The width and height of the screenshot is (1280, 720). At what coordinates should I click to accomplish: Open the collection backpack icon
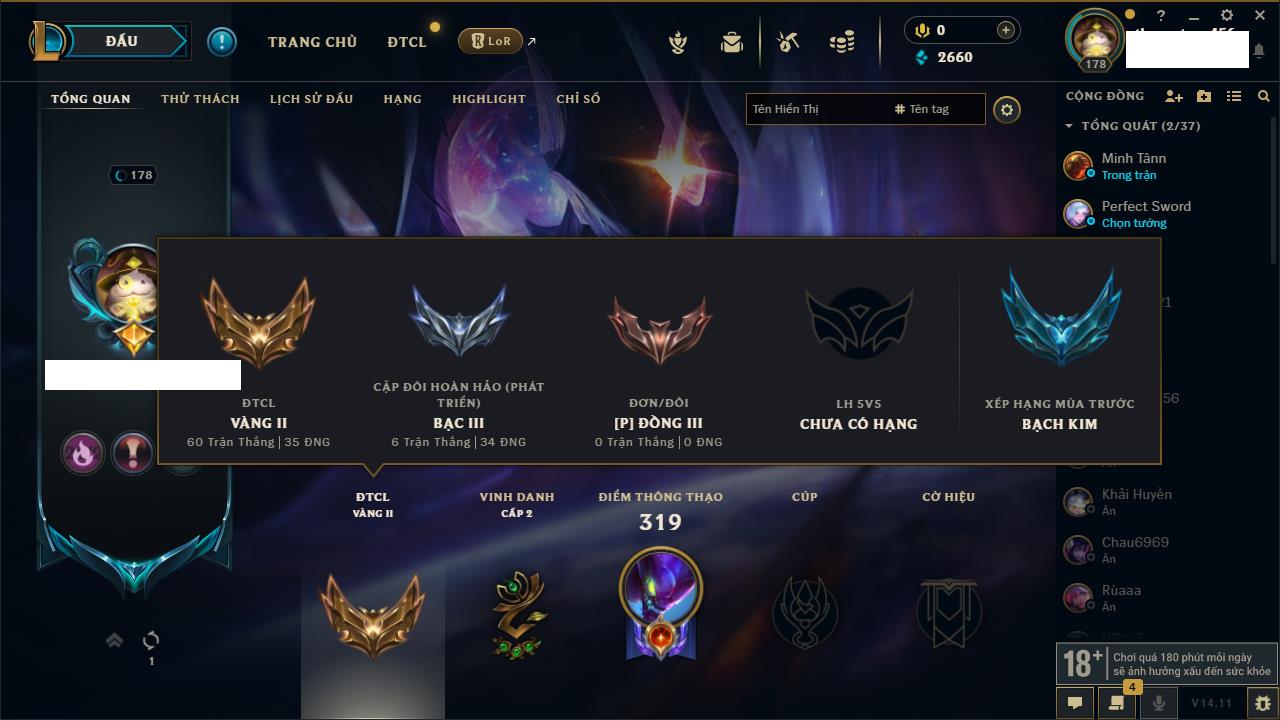(732, 42)
